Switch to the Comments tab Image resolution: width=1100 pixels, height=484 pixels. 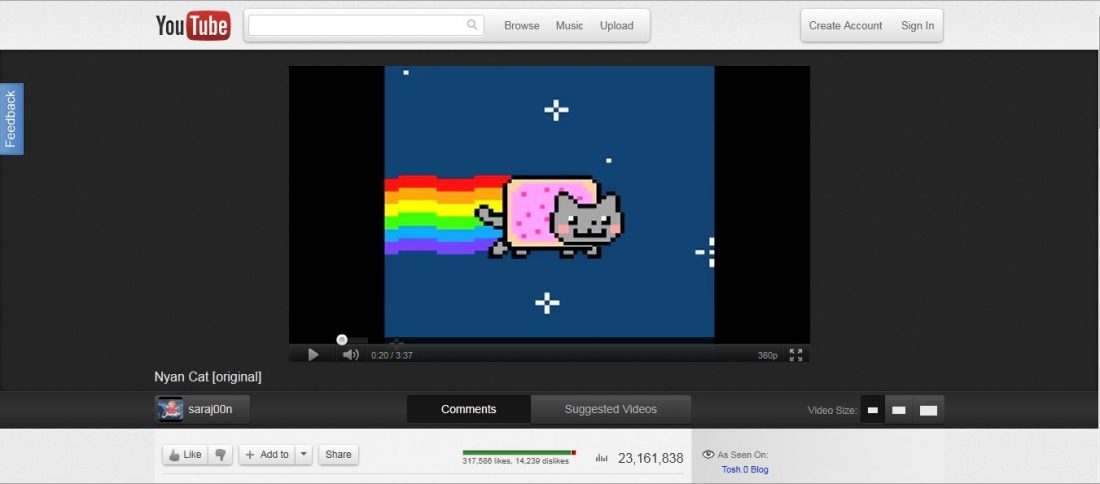pos(468,409)
